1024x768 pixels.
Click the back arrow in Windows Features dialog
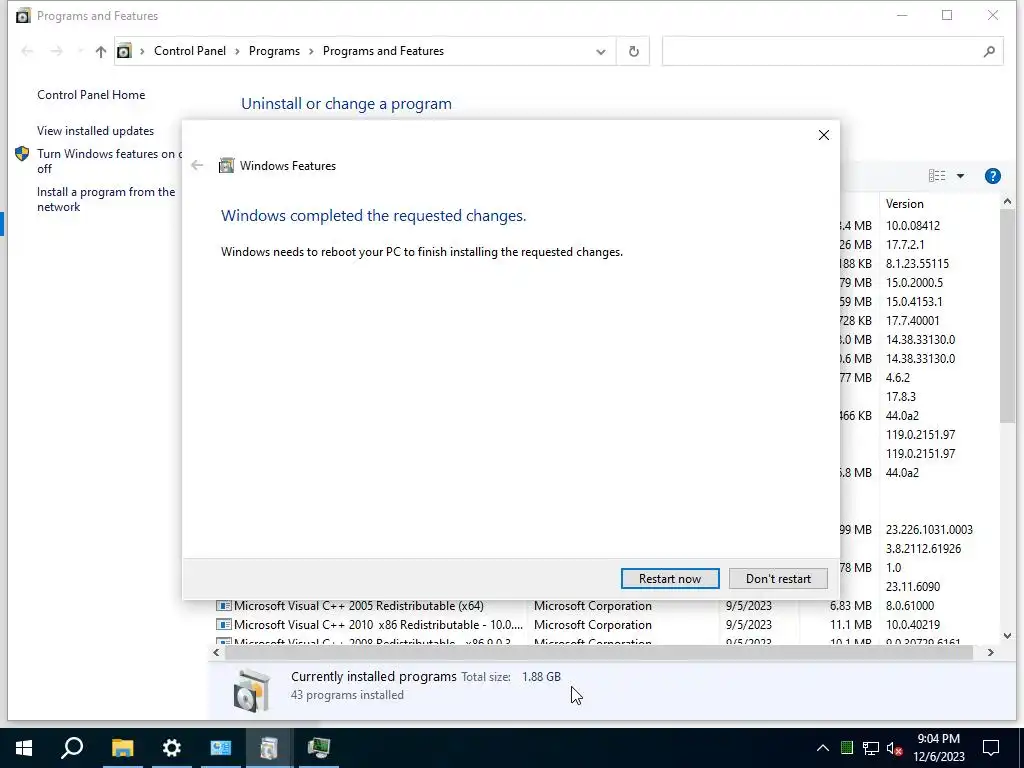[x=197, y=165]
